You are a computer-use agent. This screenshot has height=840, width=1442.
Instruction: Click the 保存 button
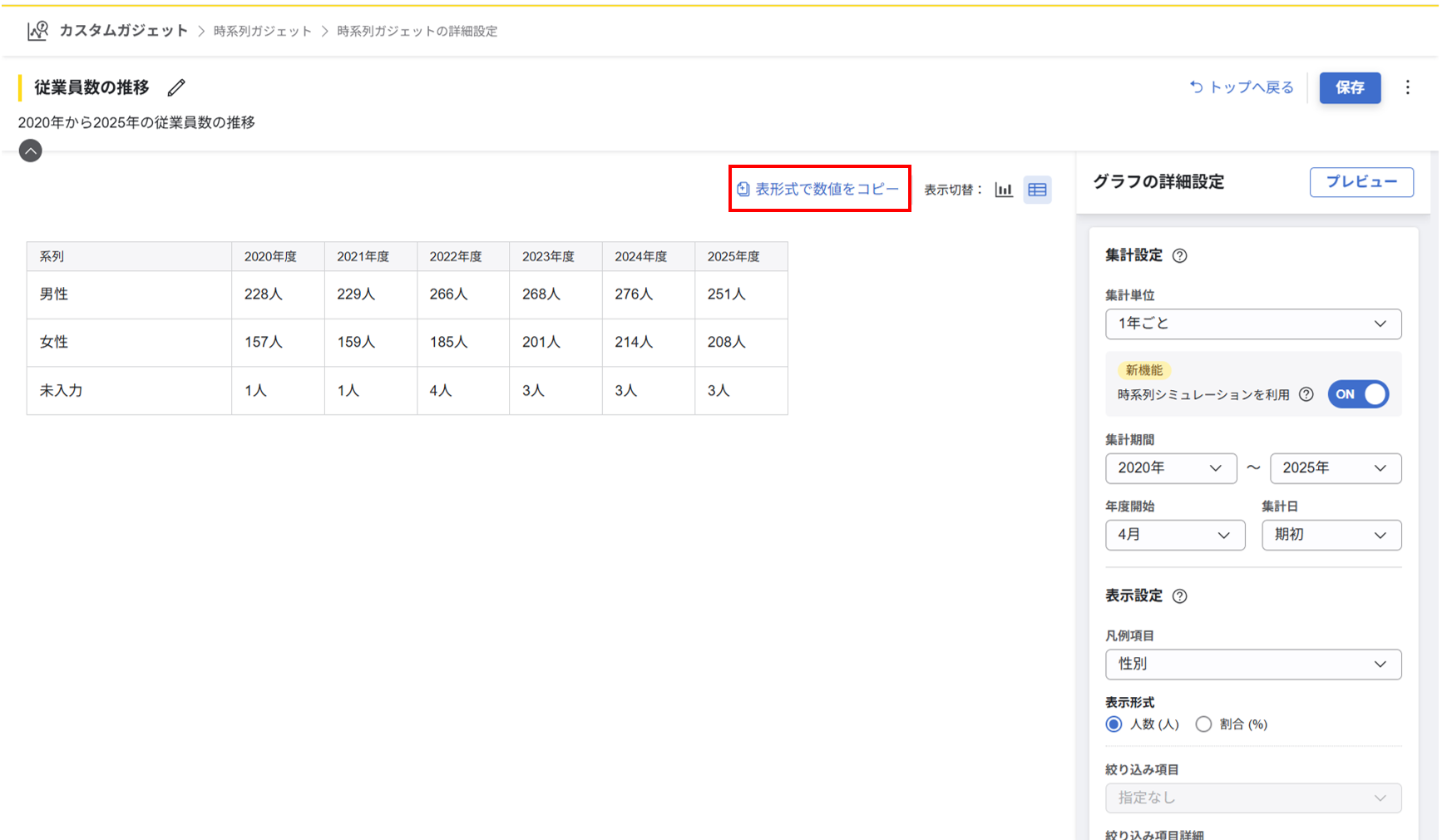(x=1349, y=87)
